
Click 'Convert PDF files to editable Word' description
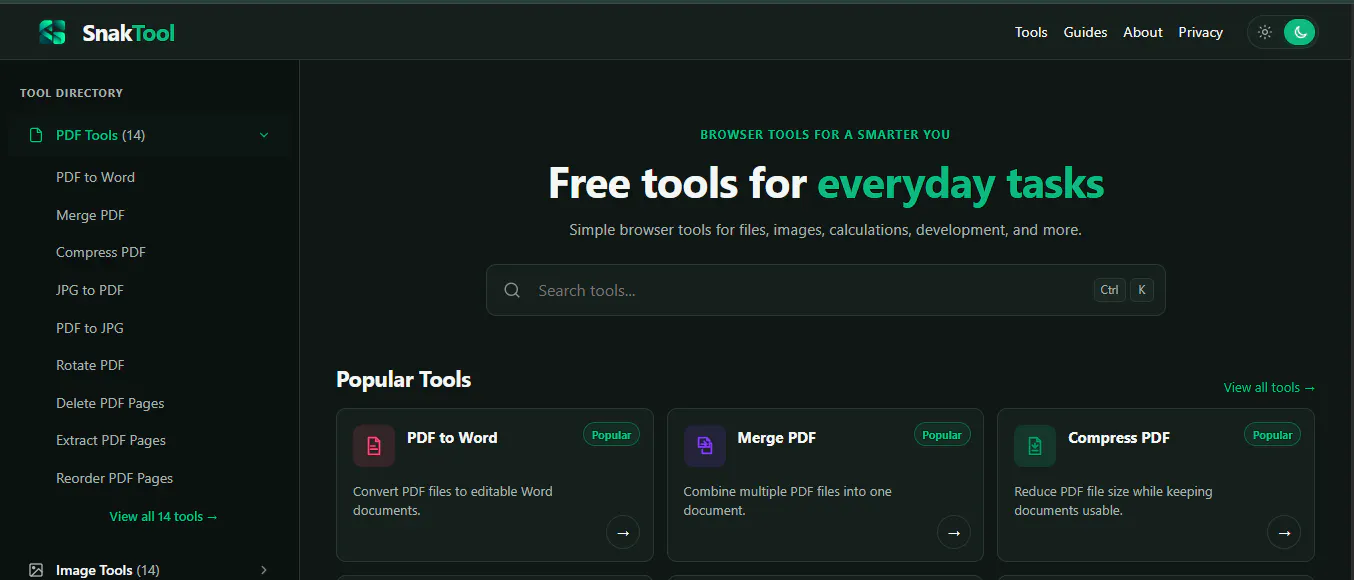(453, 501)
